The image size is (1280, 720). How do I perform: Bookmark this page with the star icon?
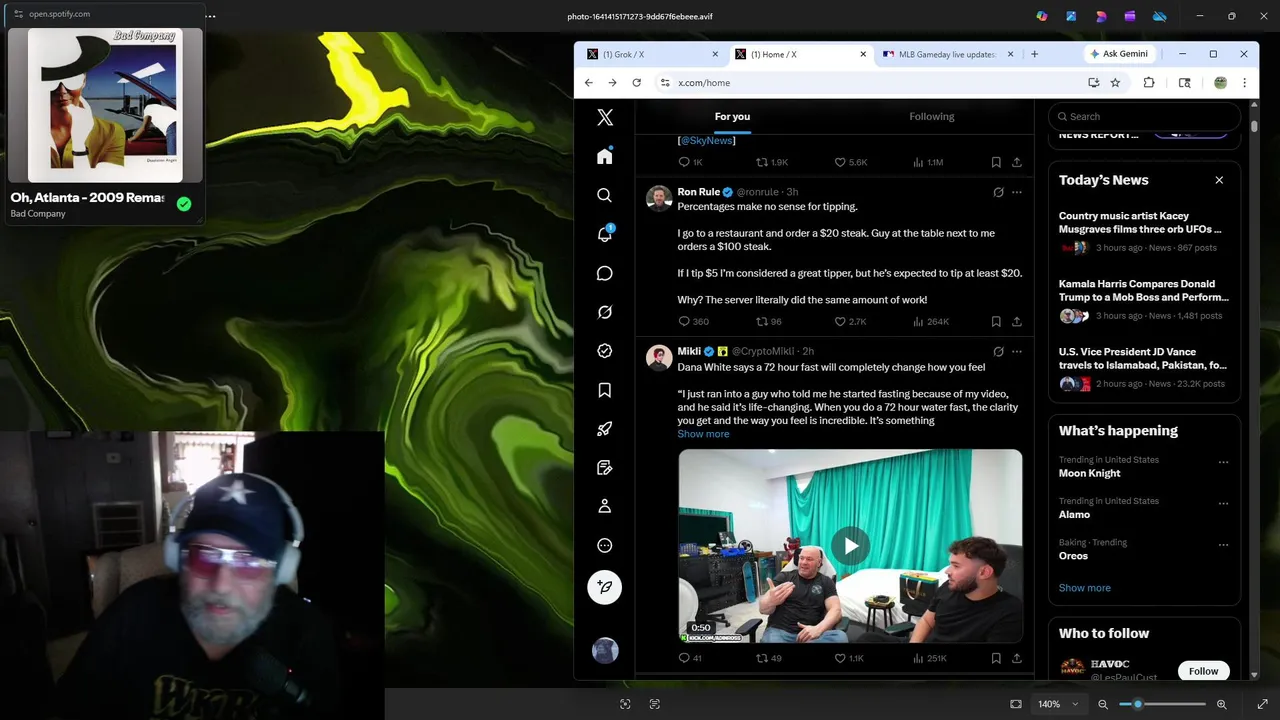pyautogui.click(x=1115, y=83)
